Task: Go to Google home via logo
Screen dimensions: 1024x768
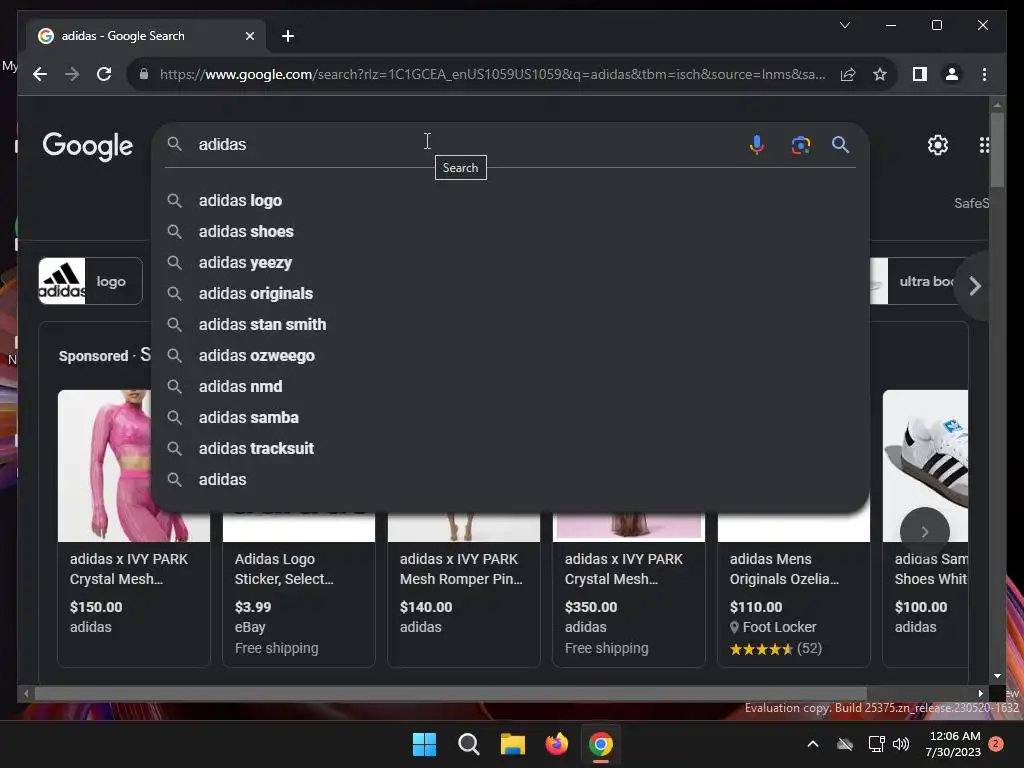Action: (x=88, y=146)
